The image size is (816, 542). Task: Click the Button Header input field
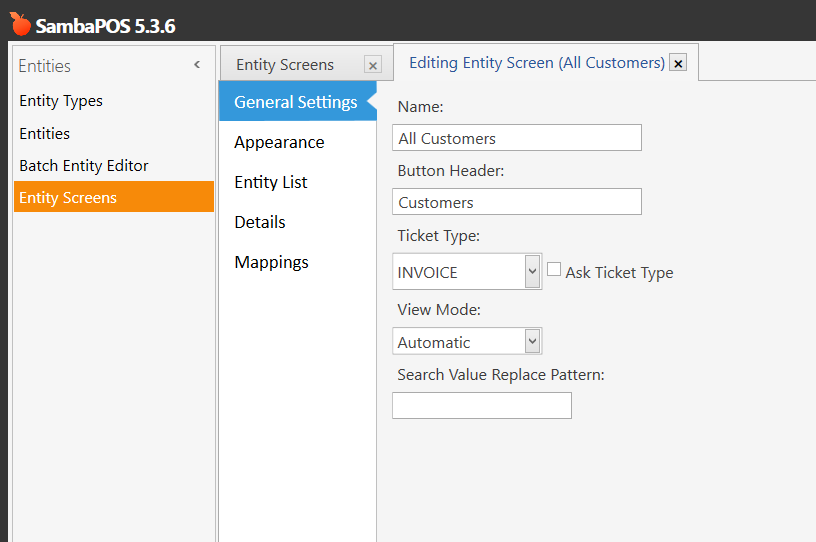[x=517, y=202]
